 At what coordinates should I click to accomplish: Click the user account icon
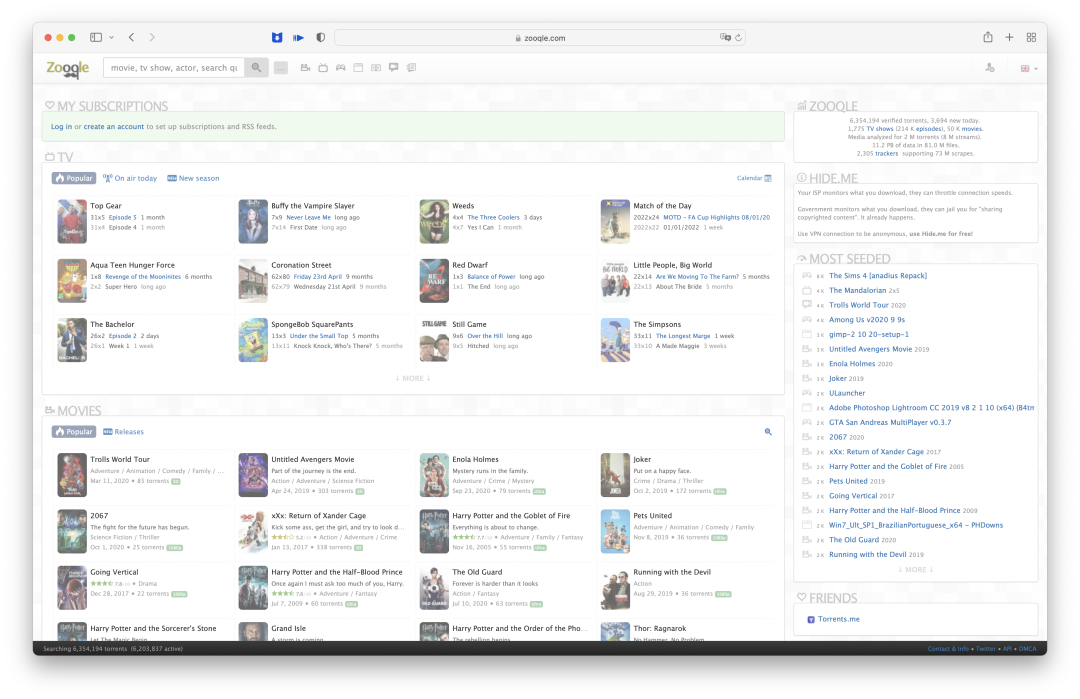tap(990, 67)
